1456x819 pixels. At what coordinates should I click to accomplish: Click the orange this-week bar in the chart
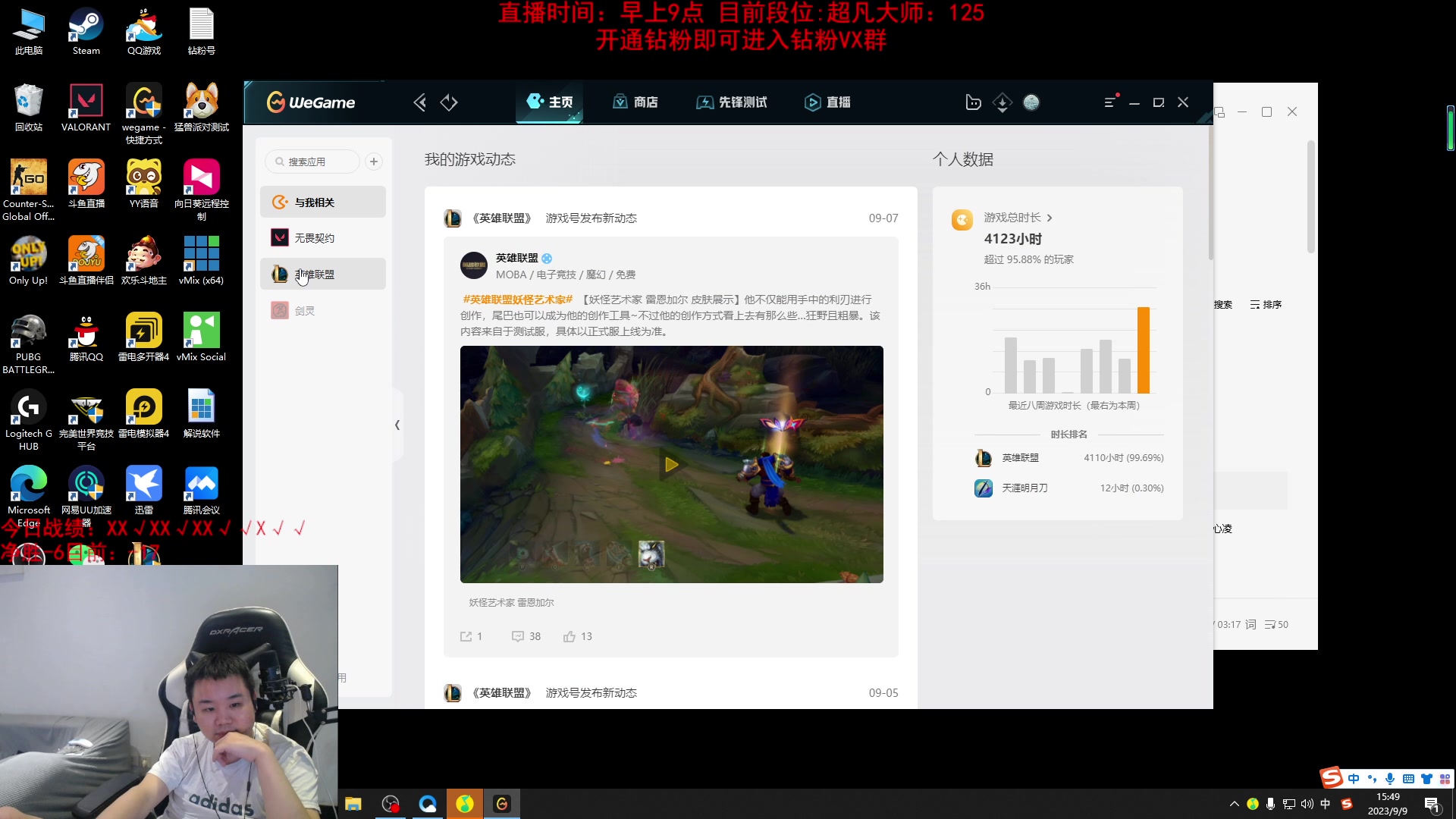tap(1144, 350)
